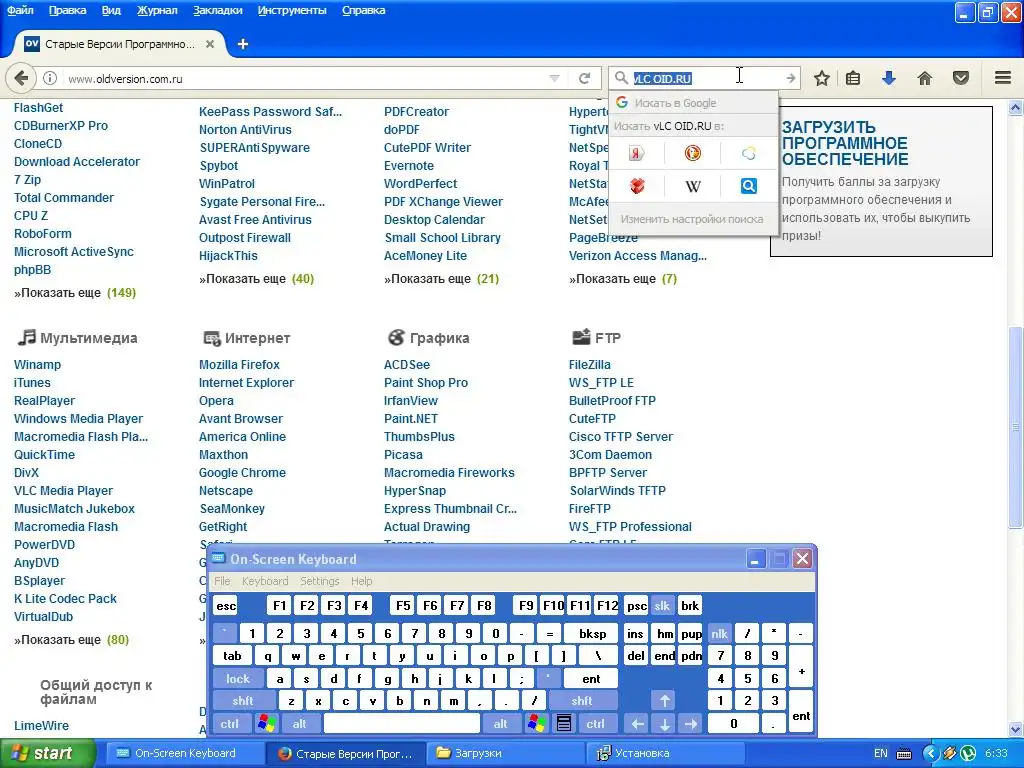This screenshot has width=1024, height=768.
Task: Open Settings menu in On-Screen Keyboard
Action: tap(319, 581)
